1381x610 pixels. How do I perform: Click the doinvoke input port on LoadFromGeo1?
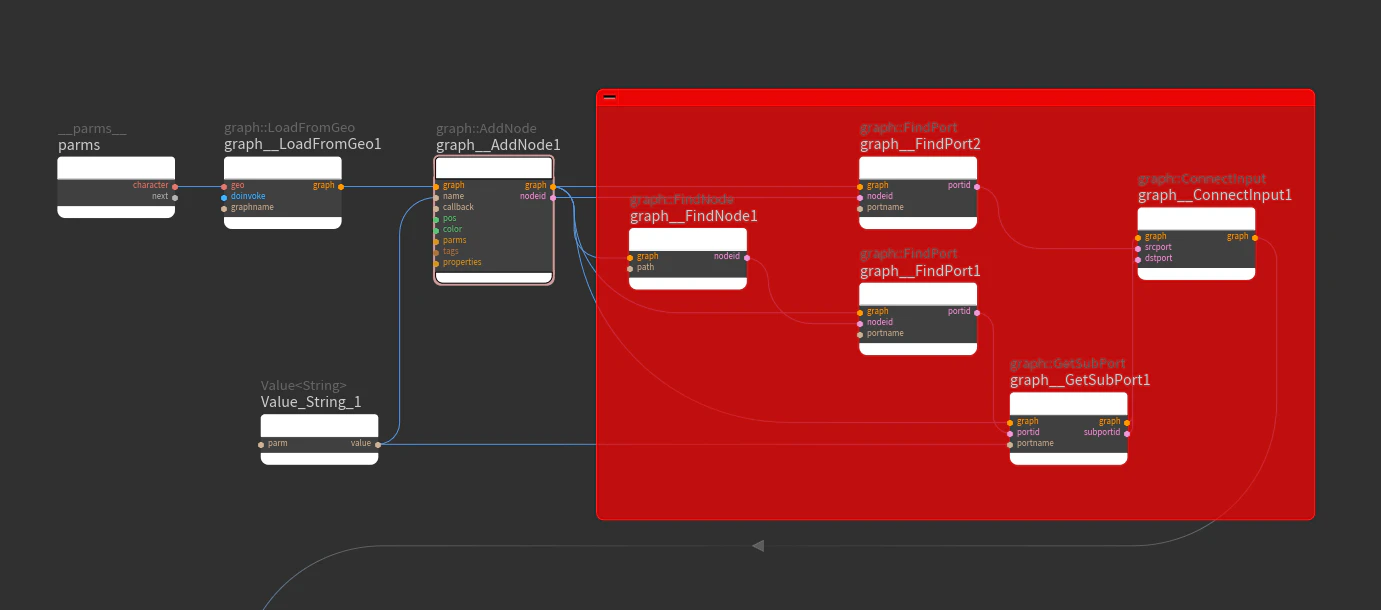224,197
